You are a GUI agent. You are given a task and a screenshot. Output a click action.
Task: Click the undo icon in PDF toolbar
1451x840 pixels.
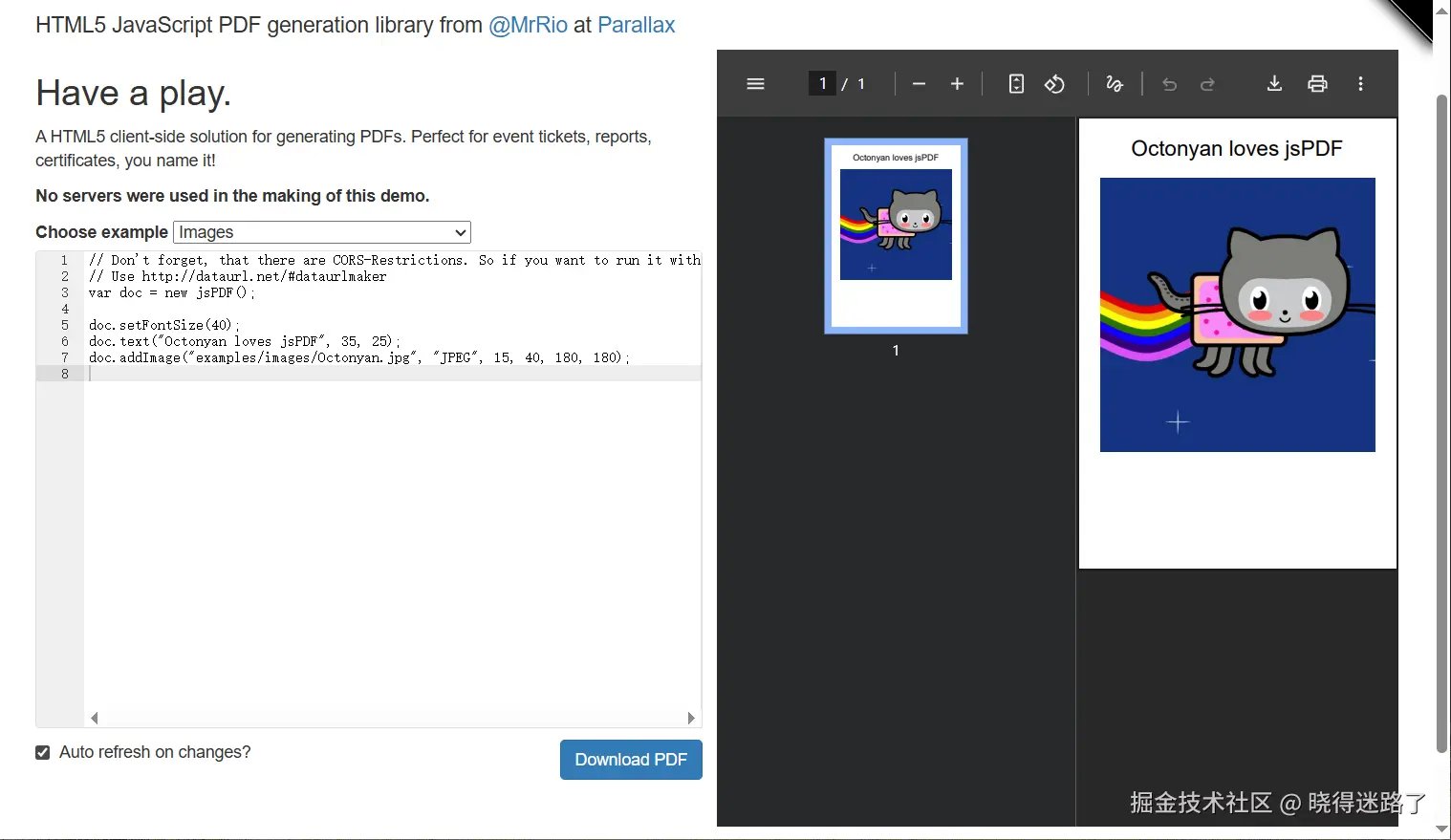tap(1169, 84)
